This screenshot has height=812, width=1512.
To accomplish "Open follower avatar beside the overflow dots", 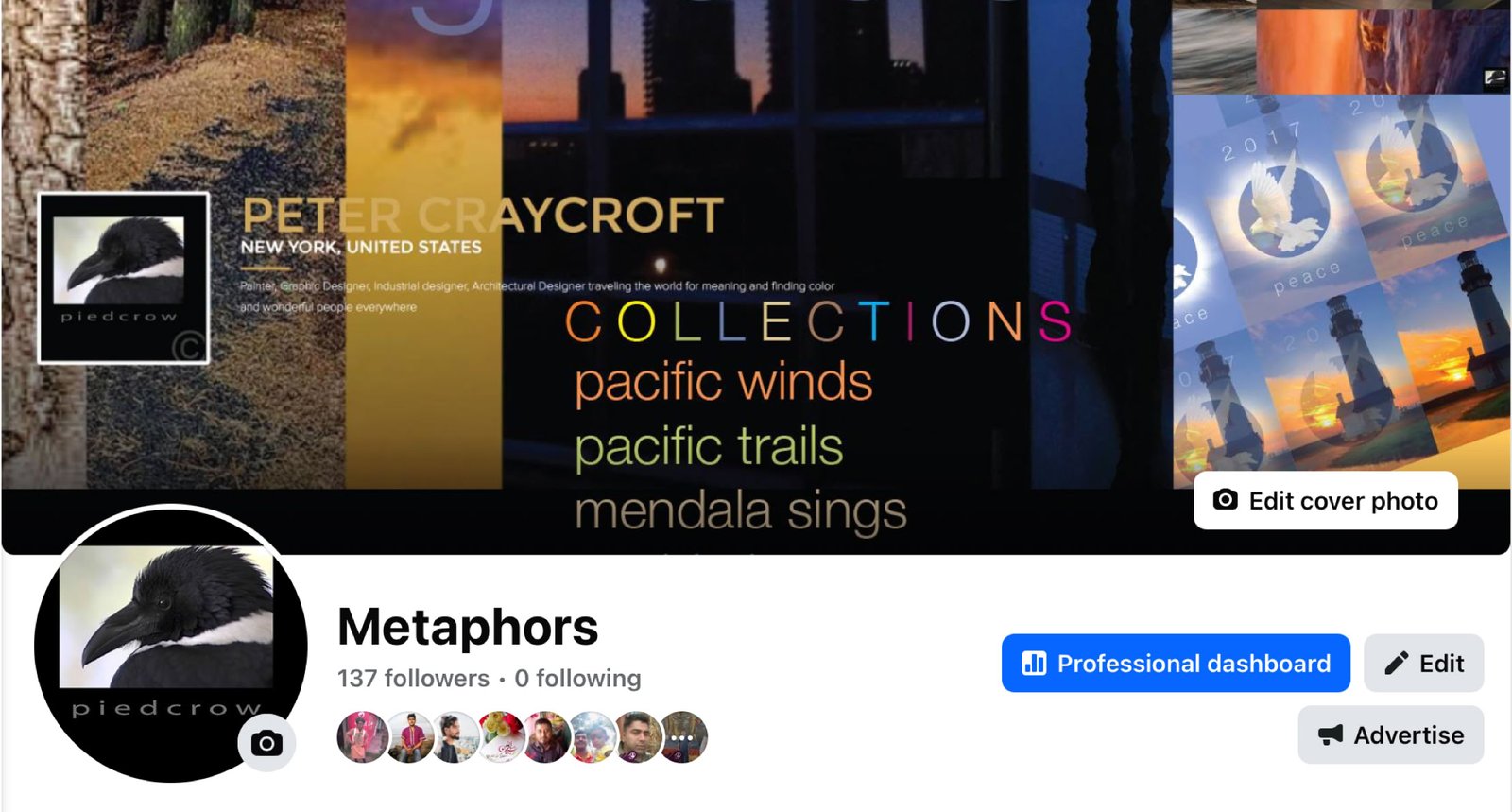I will (x=638, y=737).
